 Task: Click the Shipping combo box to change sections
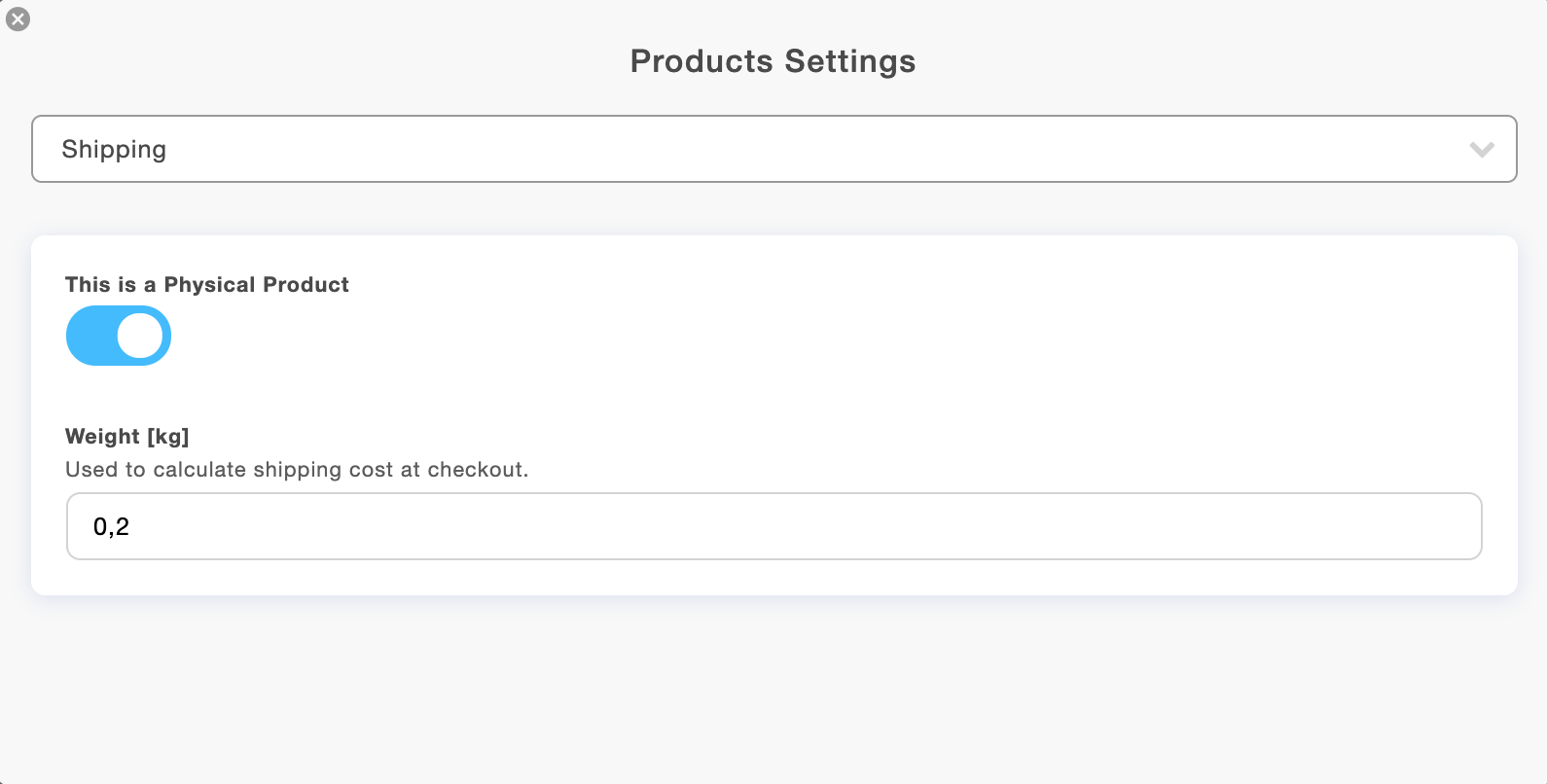pyautogui.click(x=773, y=149)
